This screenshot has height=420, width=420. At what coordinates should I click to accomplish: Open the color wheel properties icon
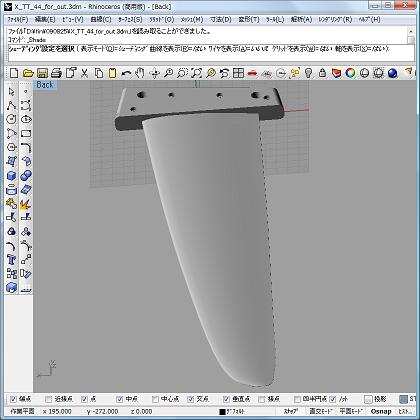point(350,73)
